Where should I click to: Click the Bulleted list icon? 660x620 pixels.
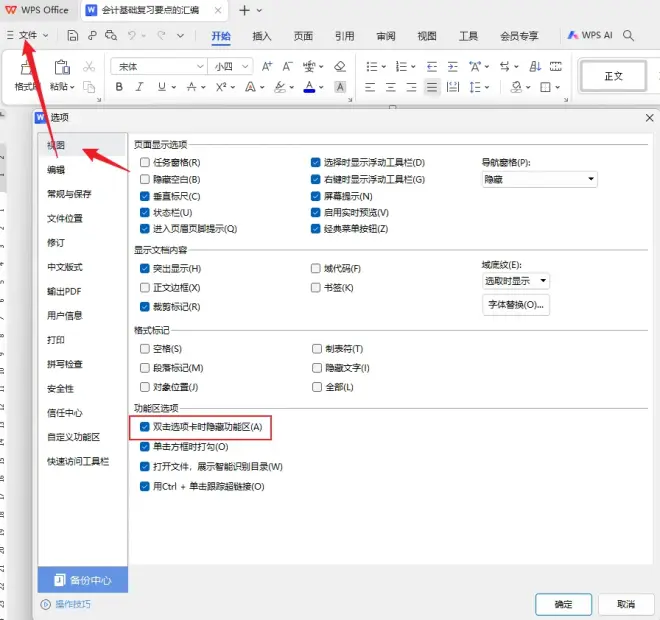tap(372, 67)
